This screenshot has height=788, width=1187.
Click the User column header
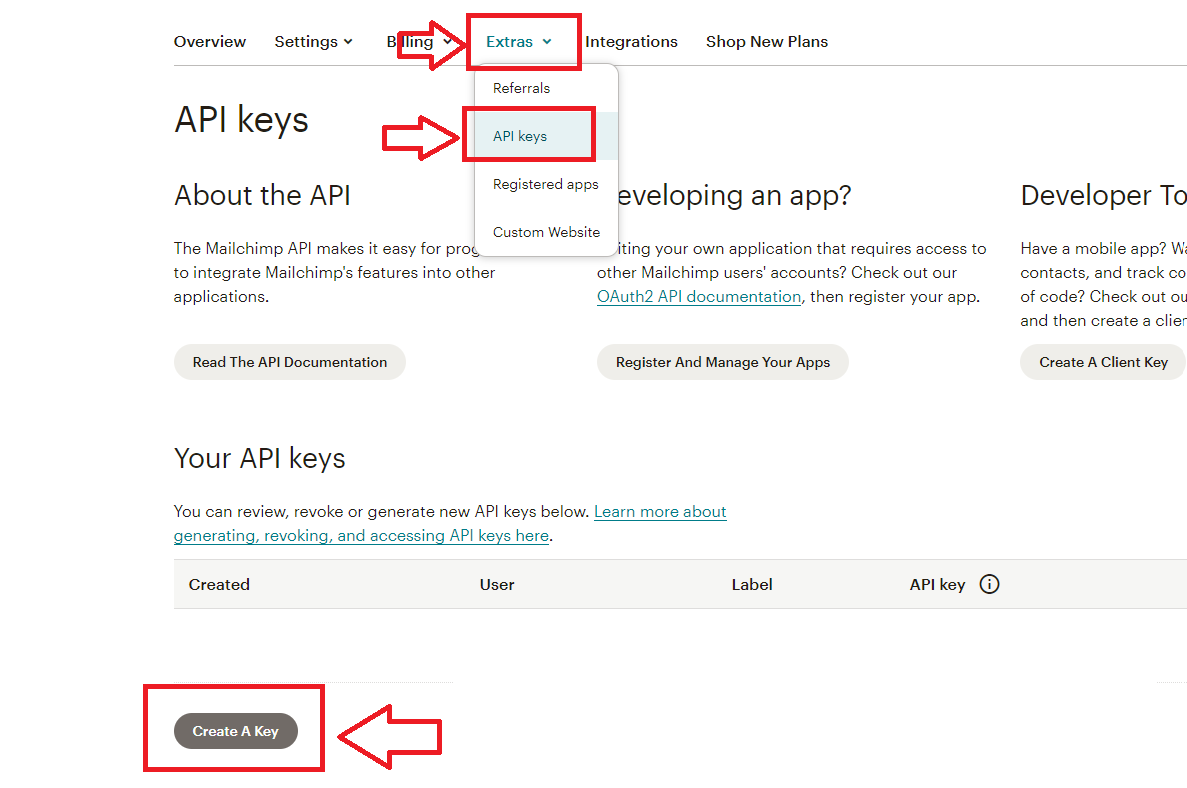(497, 584)
